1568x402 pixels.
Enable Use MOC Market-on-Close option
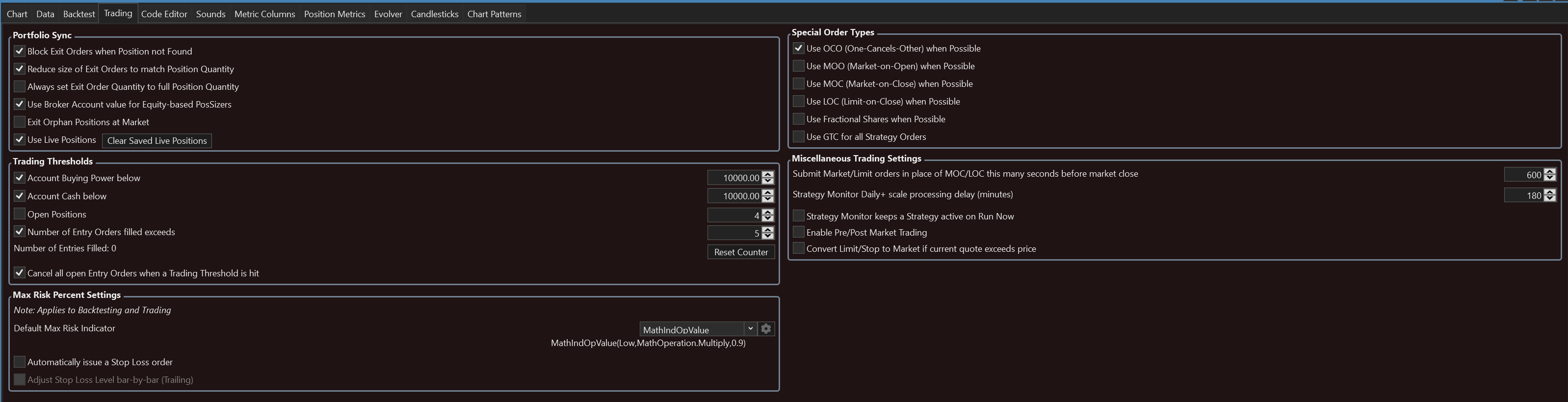coord(799,83)
